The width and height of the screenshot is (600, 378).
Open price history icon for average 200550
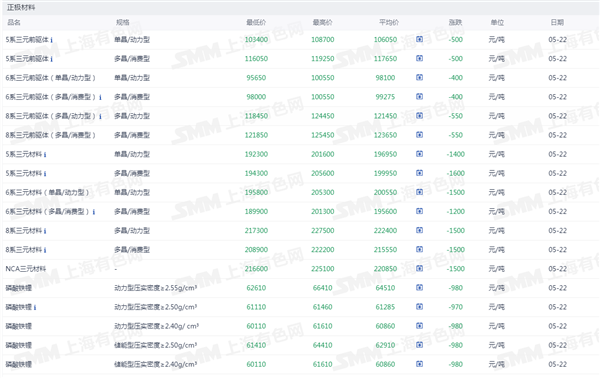pos(419,192)
